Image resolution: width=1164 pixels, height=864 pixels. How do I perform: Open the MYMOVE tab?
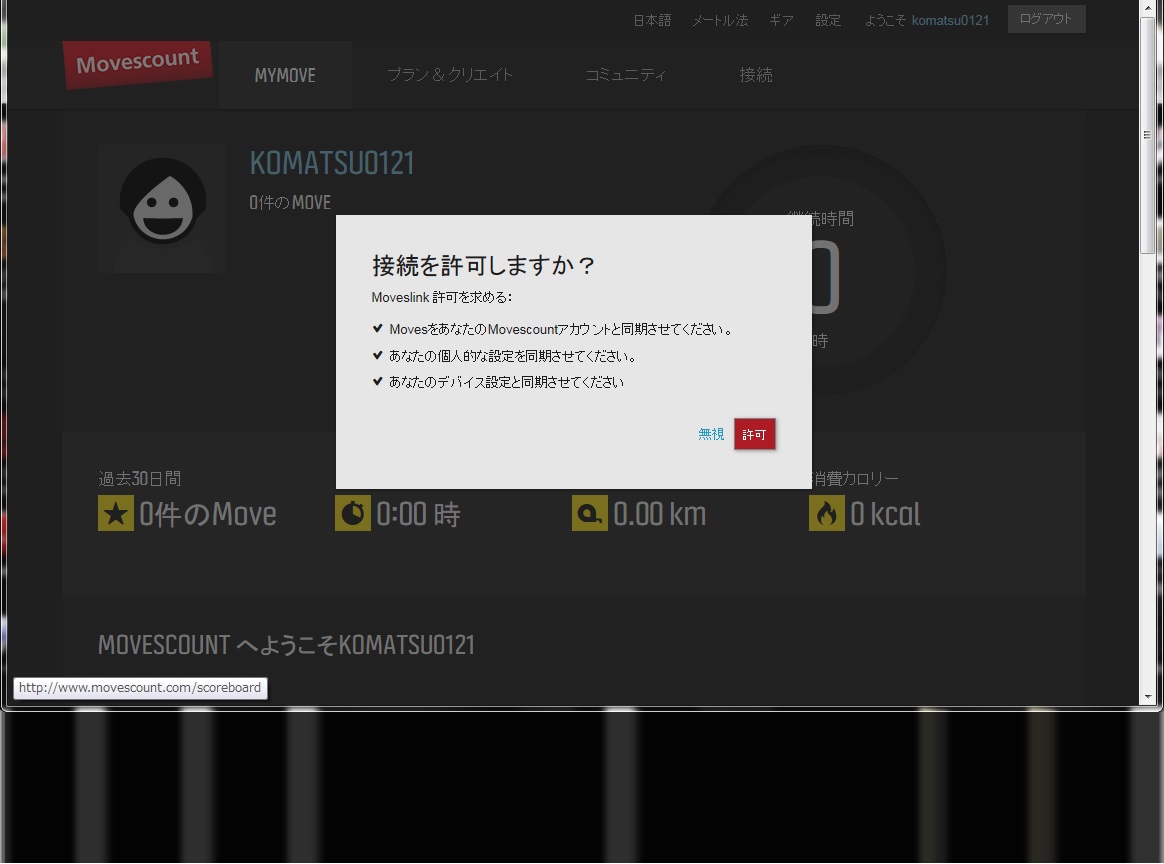[x=285, y=75]
